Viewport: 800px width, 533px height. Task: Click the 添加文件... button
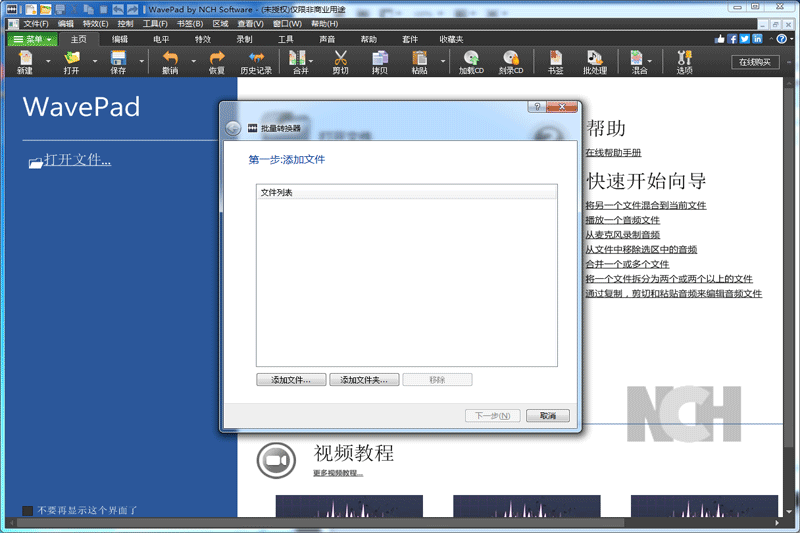point(291,380)
